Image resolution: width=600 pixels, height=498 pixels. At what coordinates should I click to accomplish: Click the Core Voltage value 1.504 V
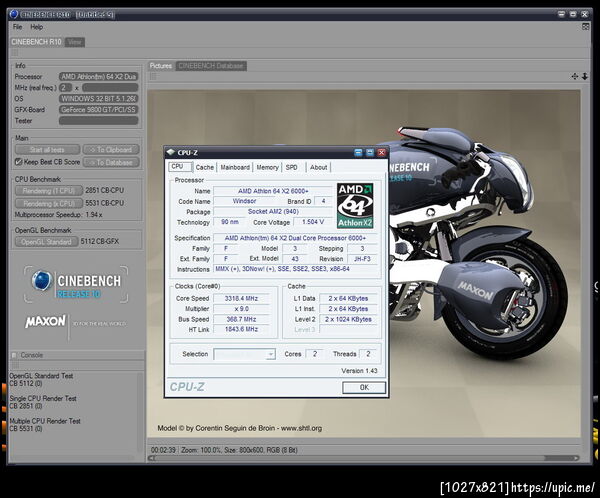[313, 222]
